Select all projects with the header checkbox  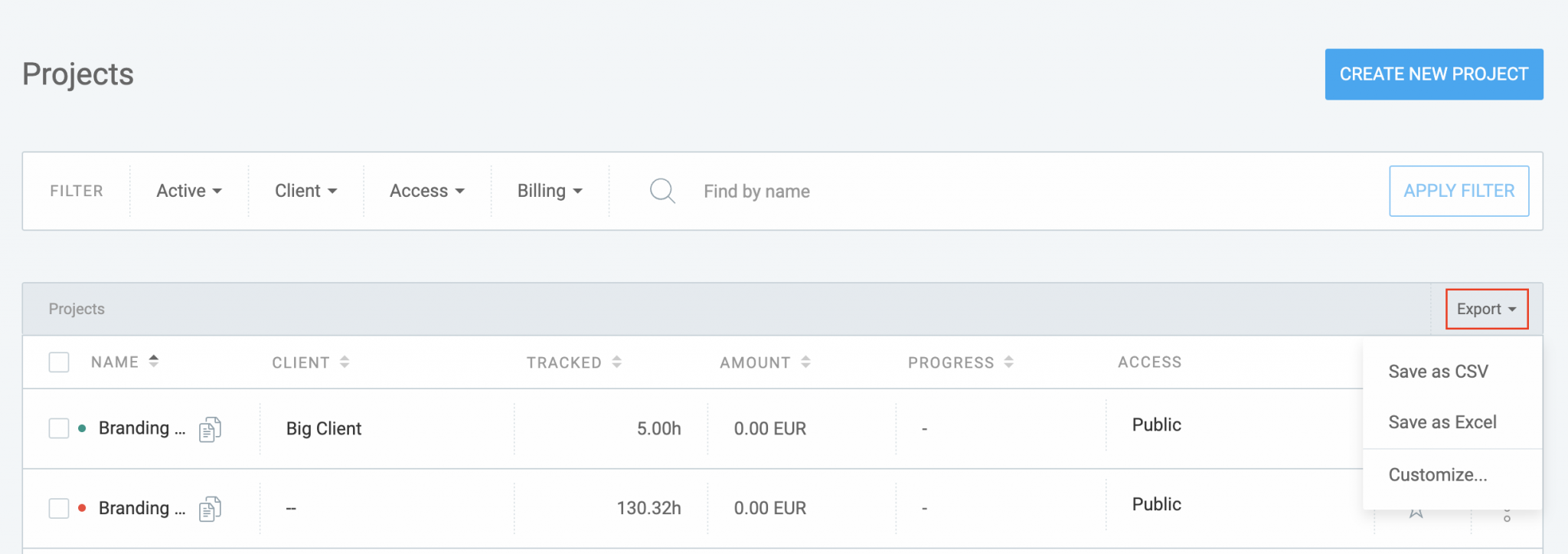click(58, 361)
